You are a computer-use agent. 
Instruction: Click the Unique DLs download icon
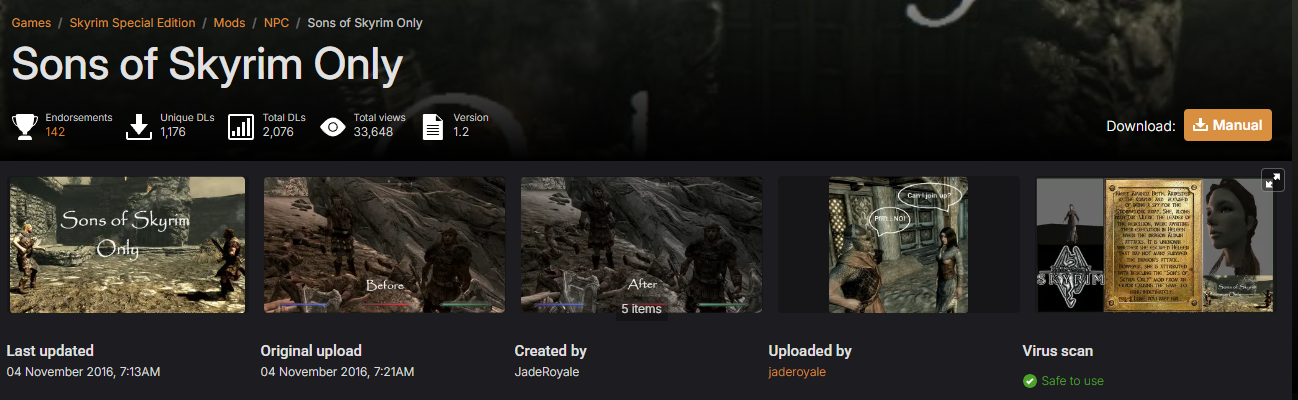pos(139,127)
